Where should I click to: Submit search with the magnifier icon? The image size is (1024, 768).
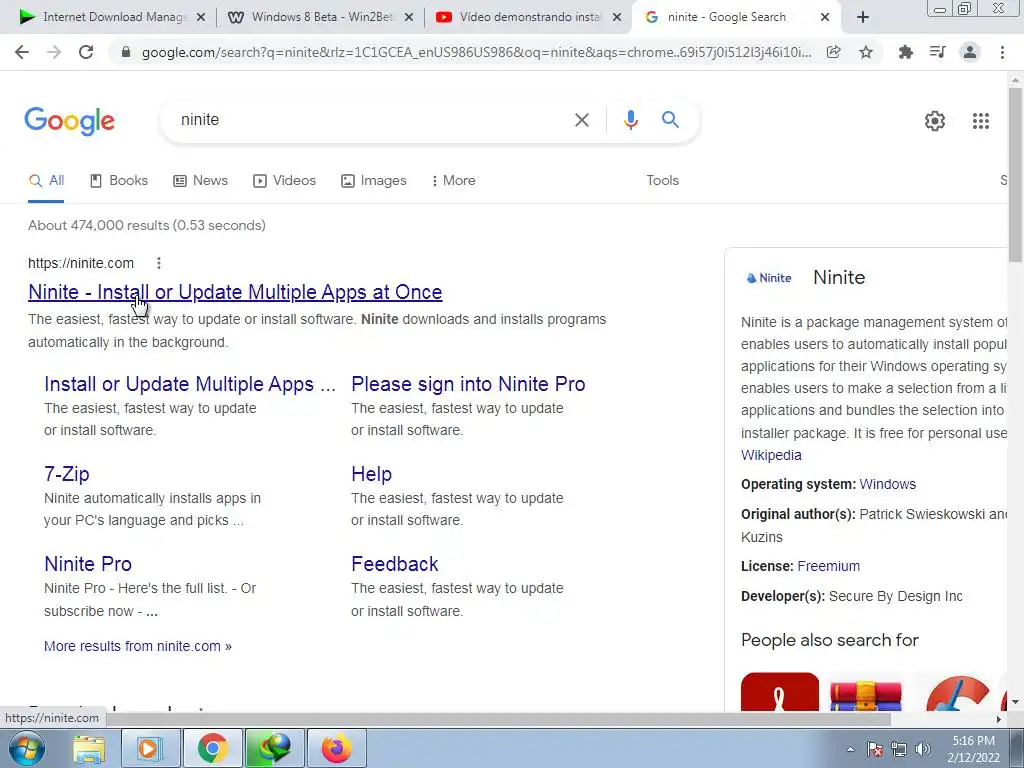[670, 120]
